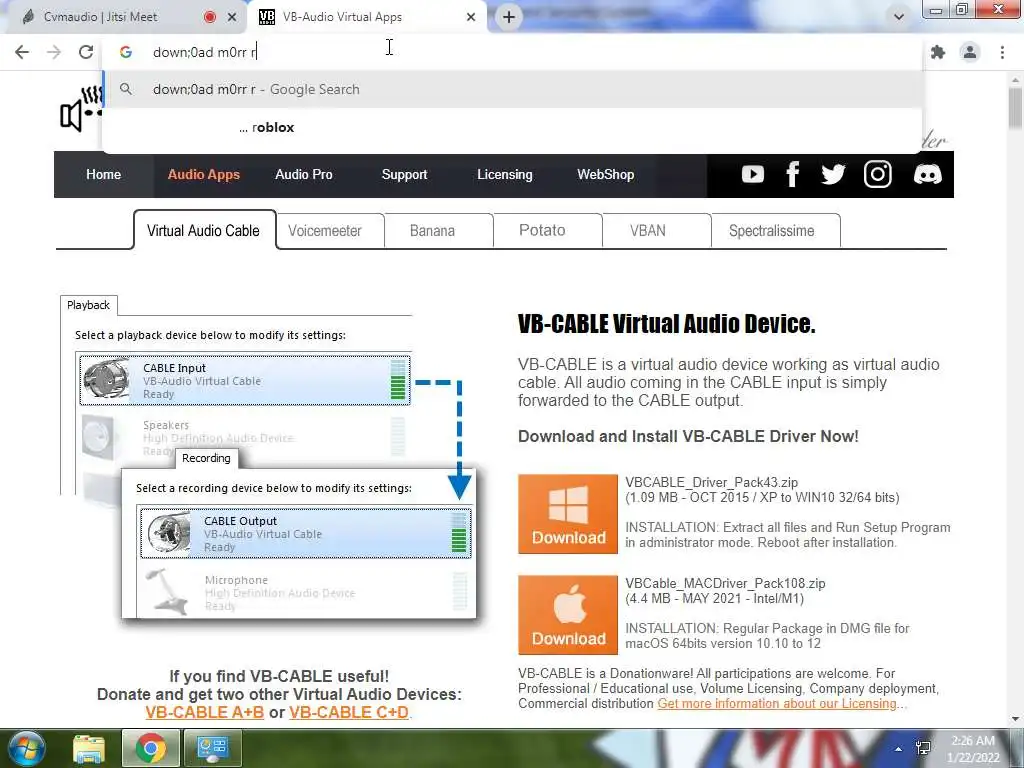Open the Audio Pro navigation item
The width and height of the screenshot is (1024, 768).
point(304,174)
